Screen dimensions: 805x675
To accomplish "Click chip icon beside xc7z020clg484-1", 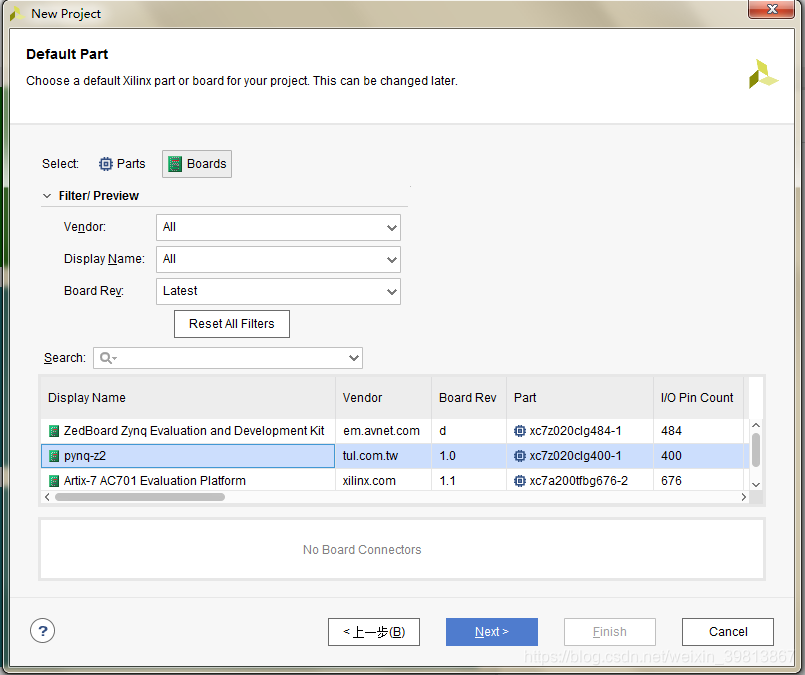I will click(x=520, y=431).
